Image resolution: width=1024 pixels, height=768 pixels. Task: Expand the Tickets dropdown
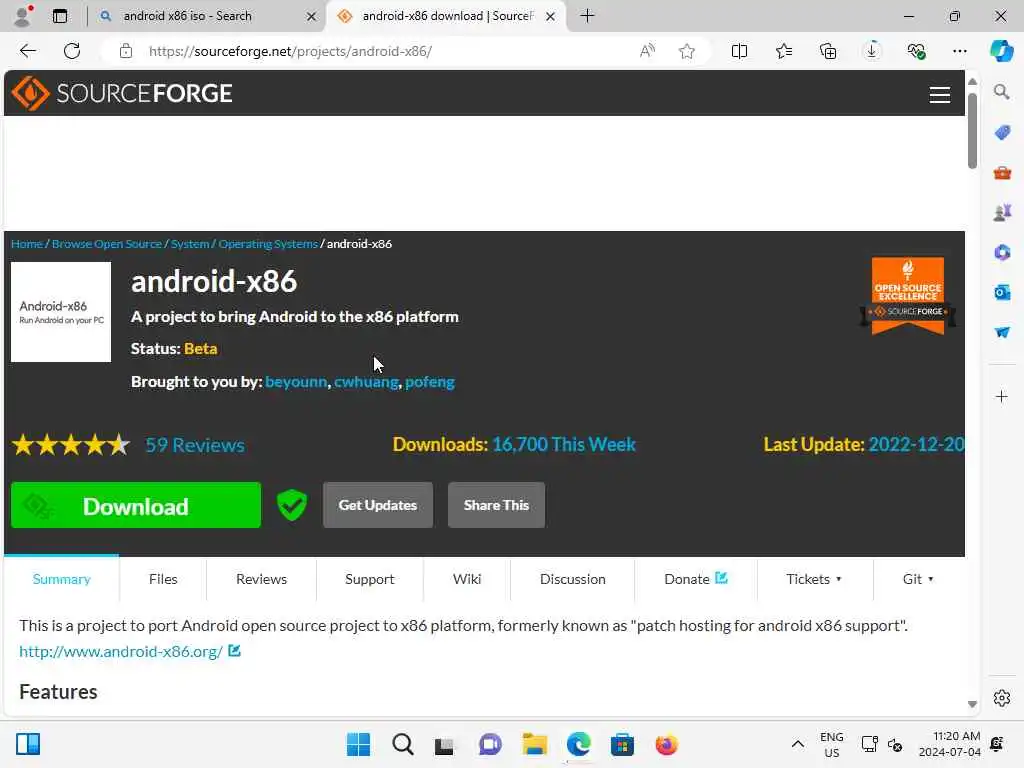814,579
